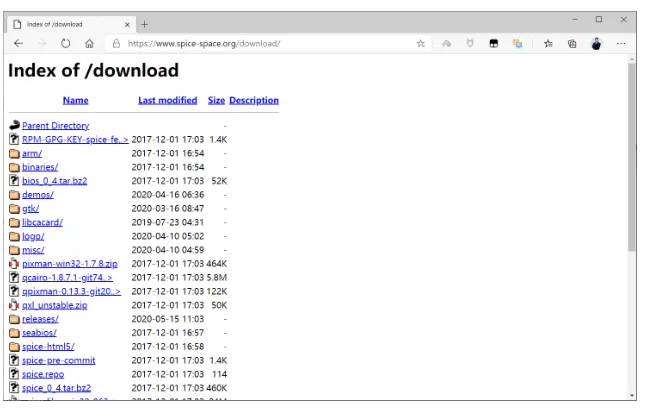Add page to favorites star icon
This screenshot has height=409, width=645.
(x=420, y=43)
